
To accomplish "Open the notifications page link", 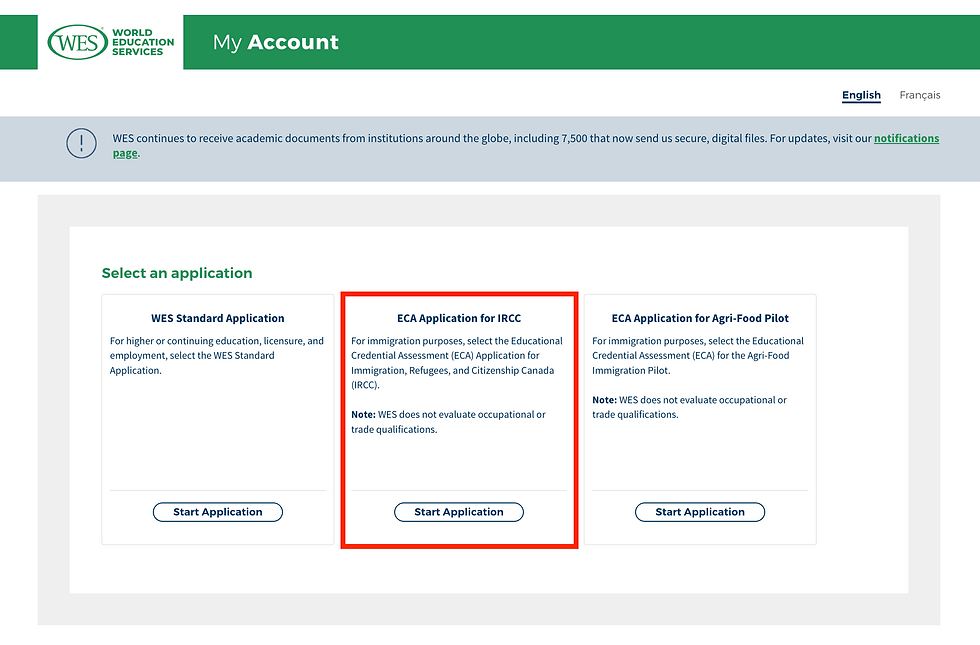I will click(x=906, y=138).
